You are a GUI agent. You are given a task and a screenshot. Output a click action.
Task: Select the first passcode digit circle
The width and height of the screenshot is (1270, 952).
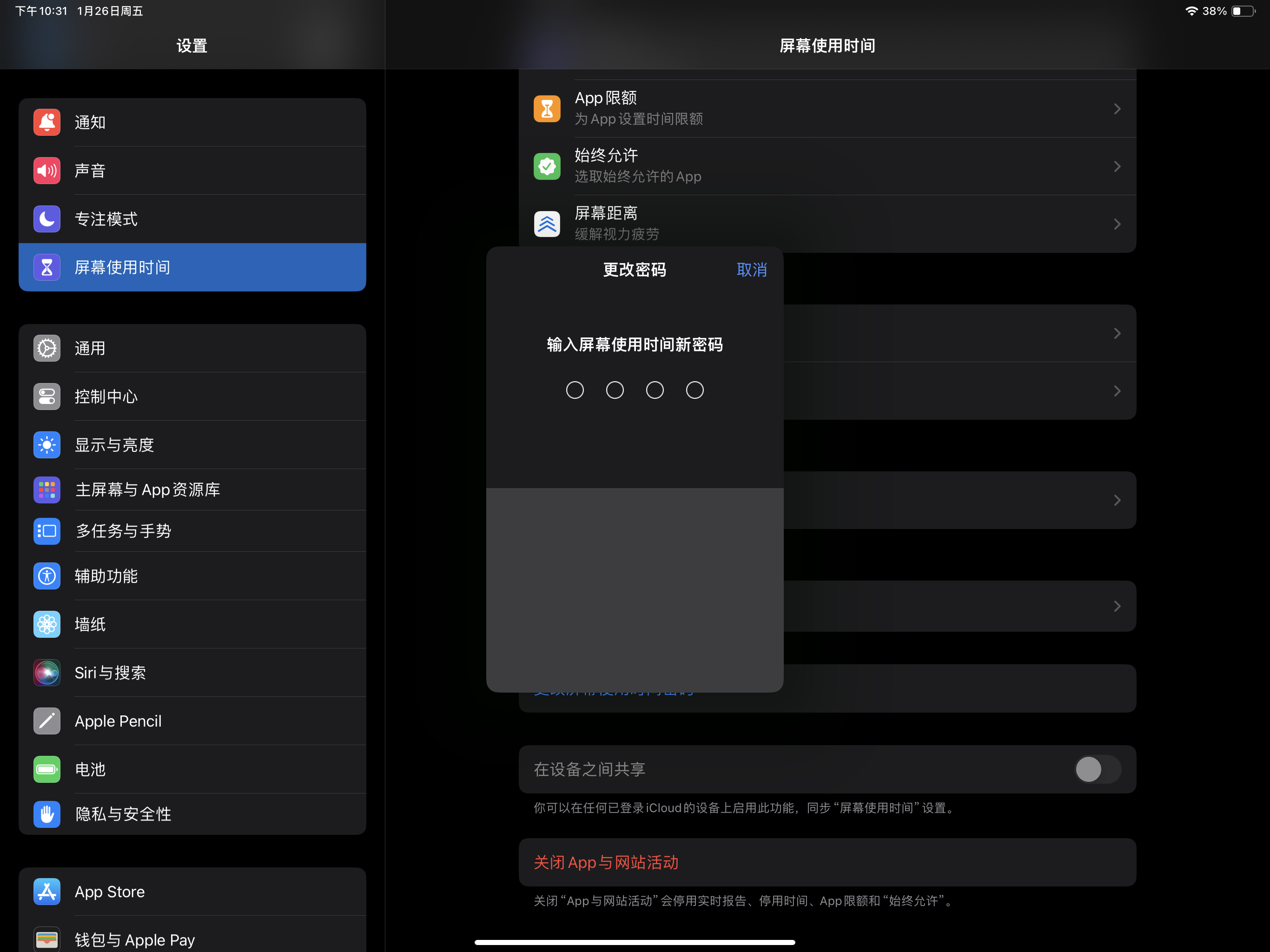(x=575, y=390)
